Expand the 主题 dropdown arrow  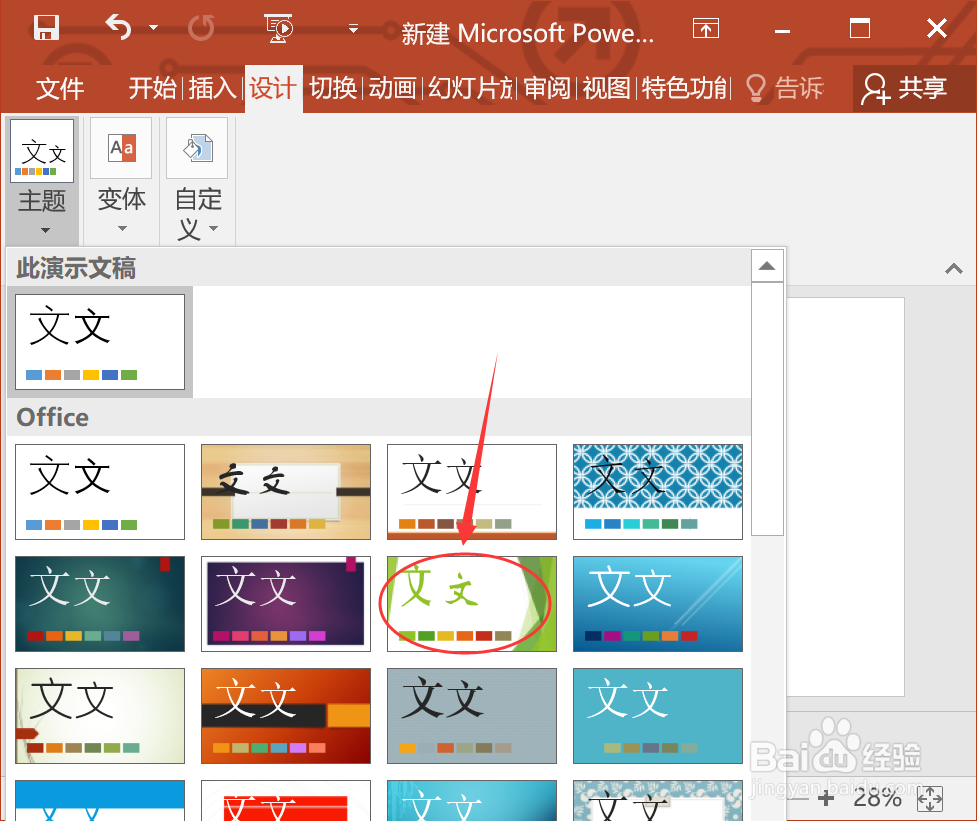(45, 230)
